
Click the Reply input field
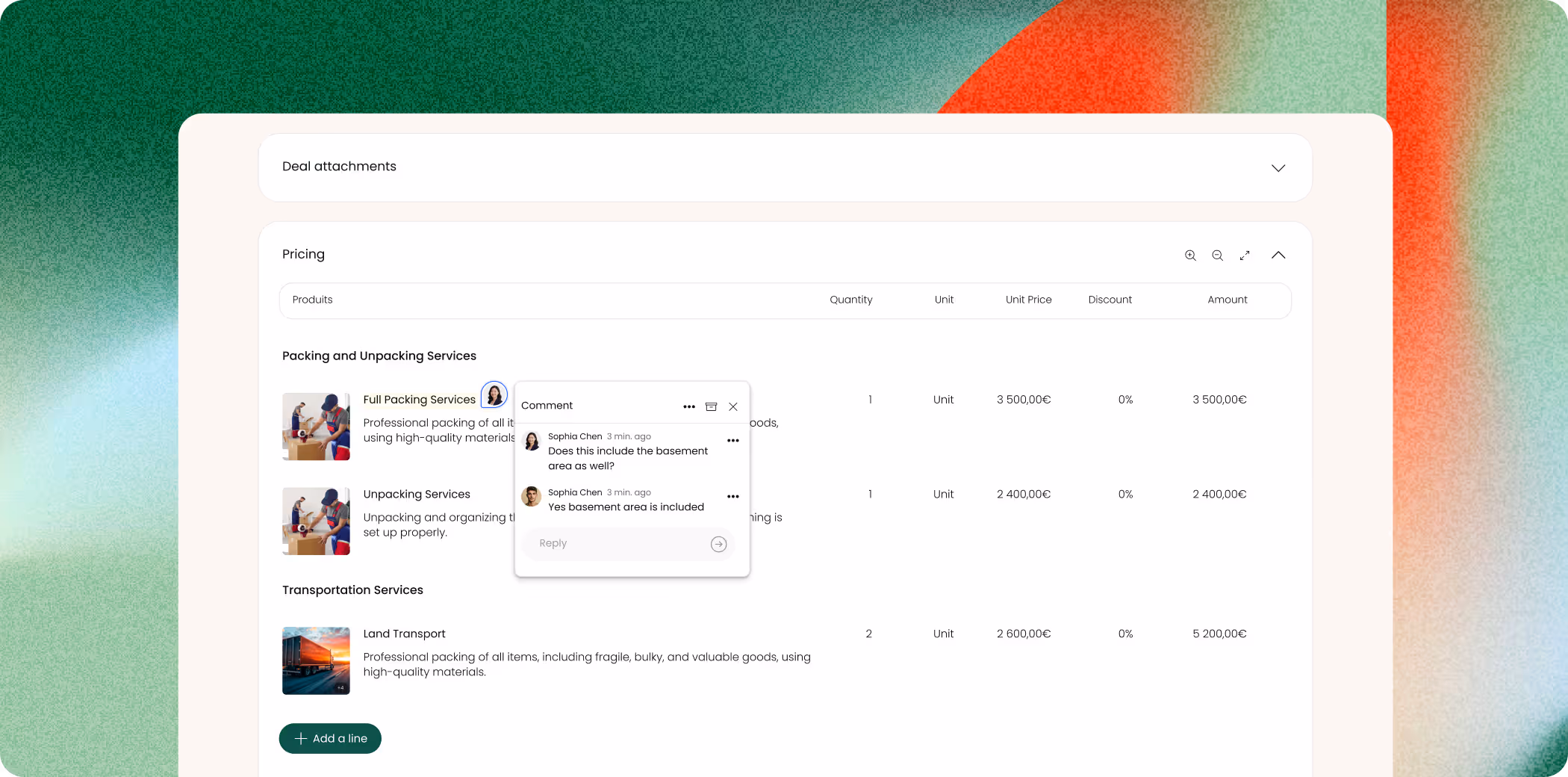coord(628,544)
